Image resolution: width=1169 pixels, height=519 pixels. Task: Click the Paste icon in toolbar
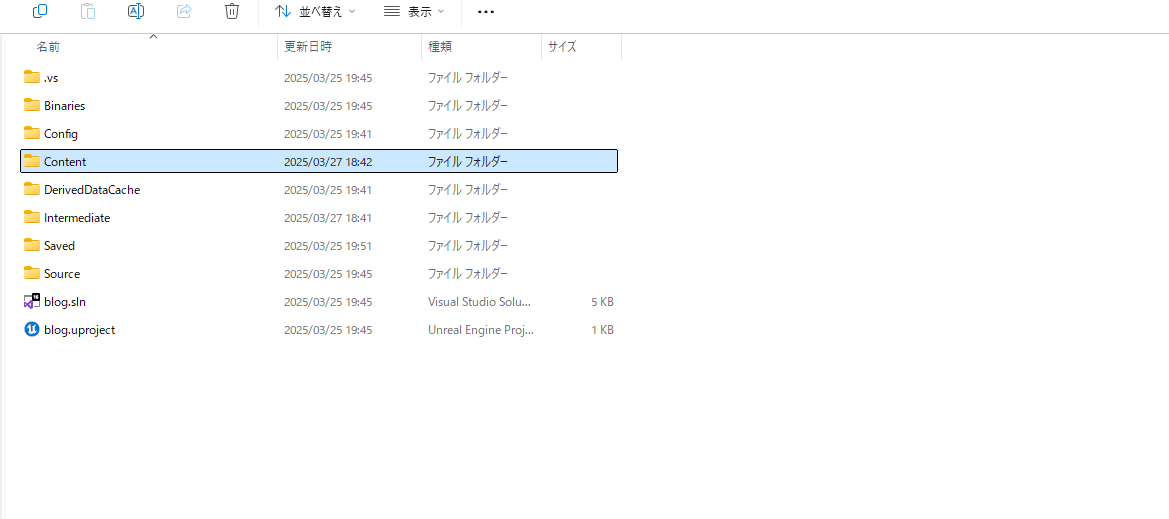click(x=88, y=11)
